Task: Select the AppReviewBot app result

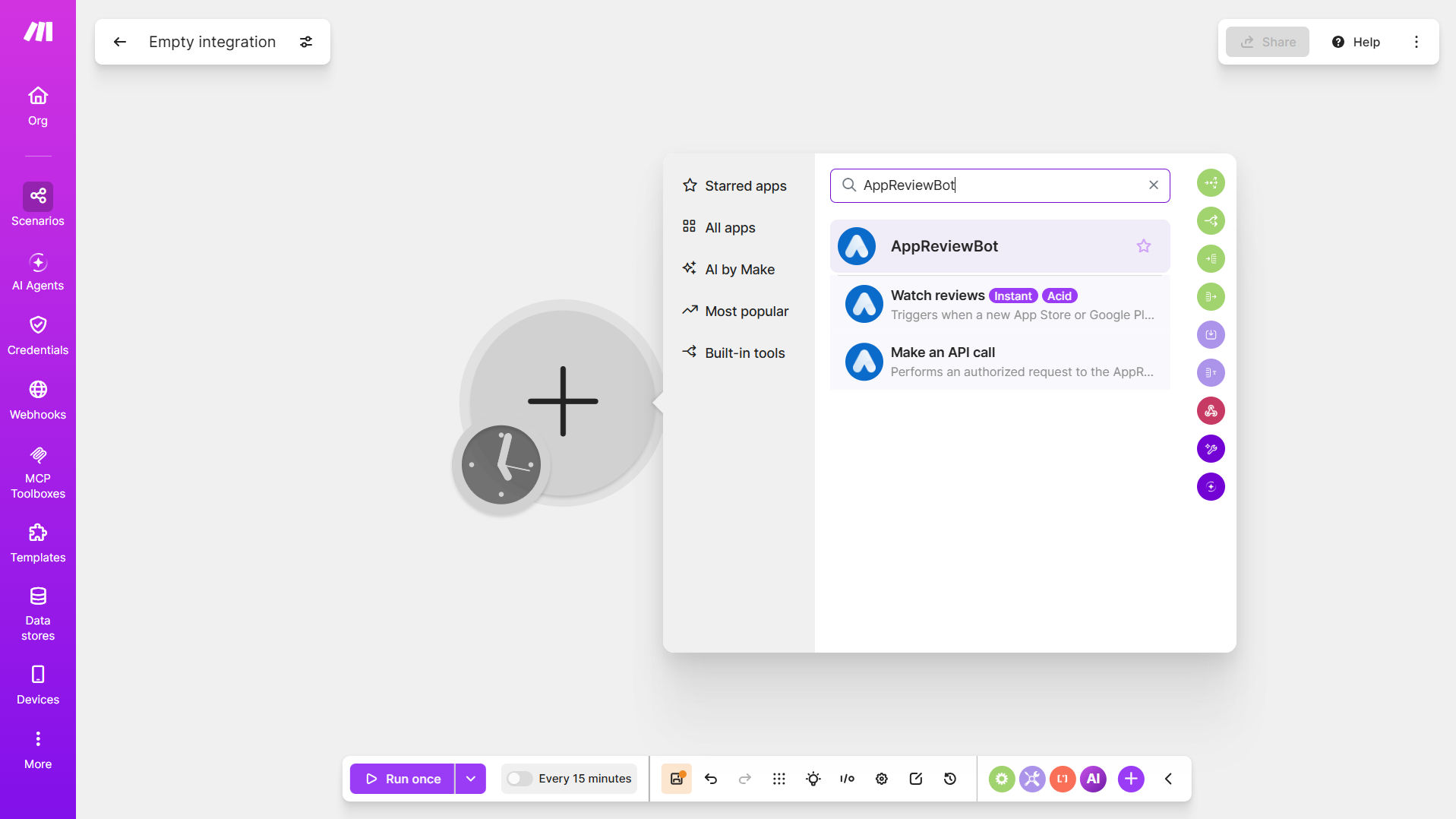Action: (x=1000, y=246)
